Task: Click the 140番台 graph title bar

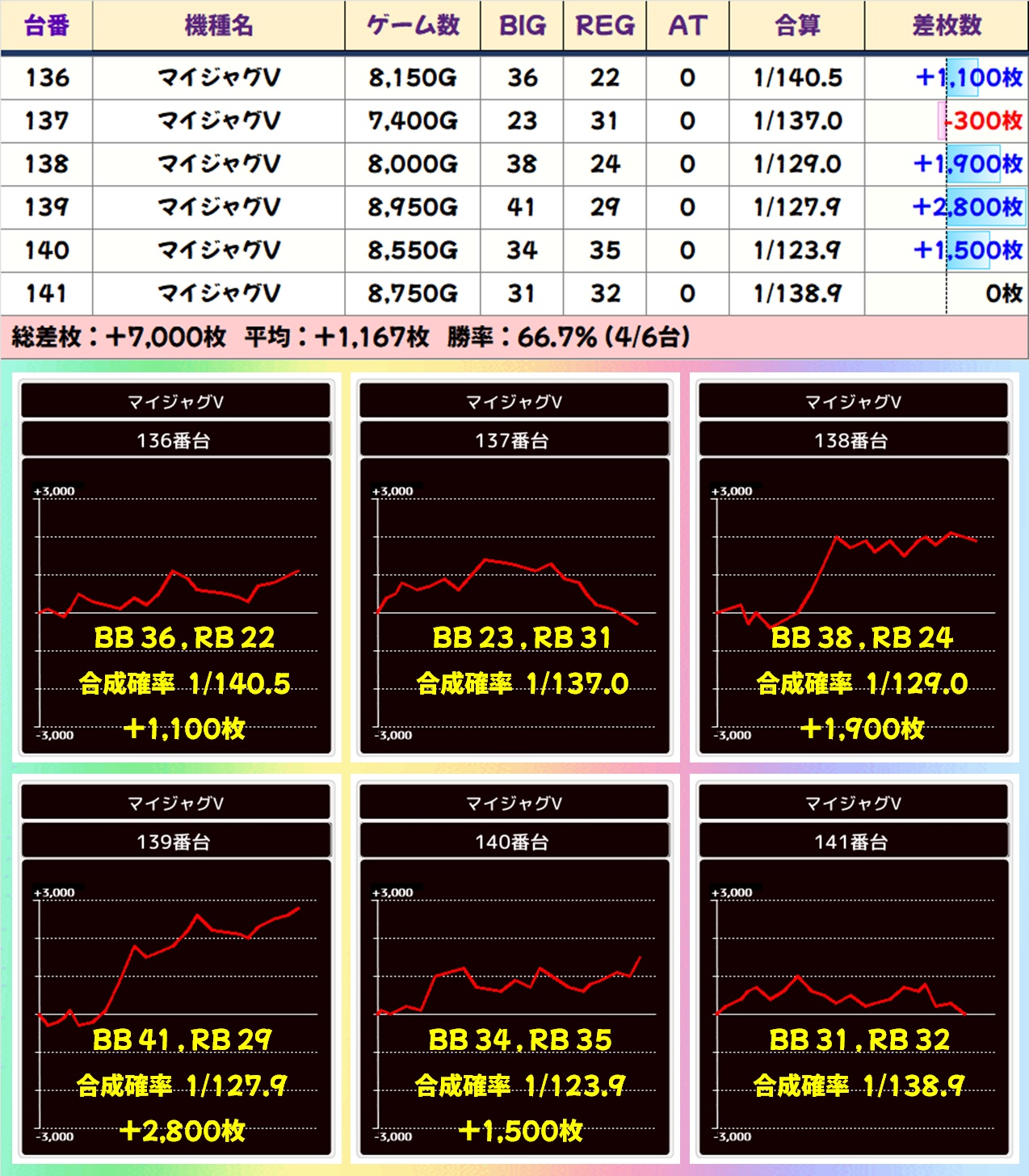Action: (514, 842)
